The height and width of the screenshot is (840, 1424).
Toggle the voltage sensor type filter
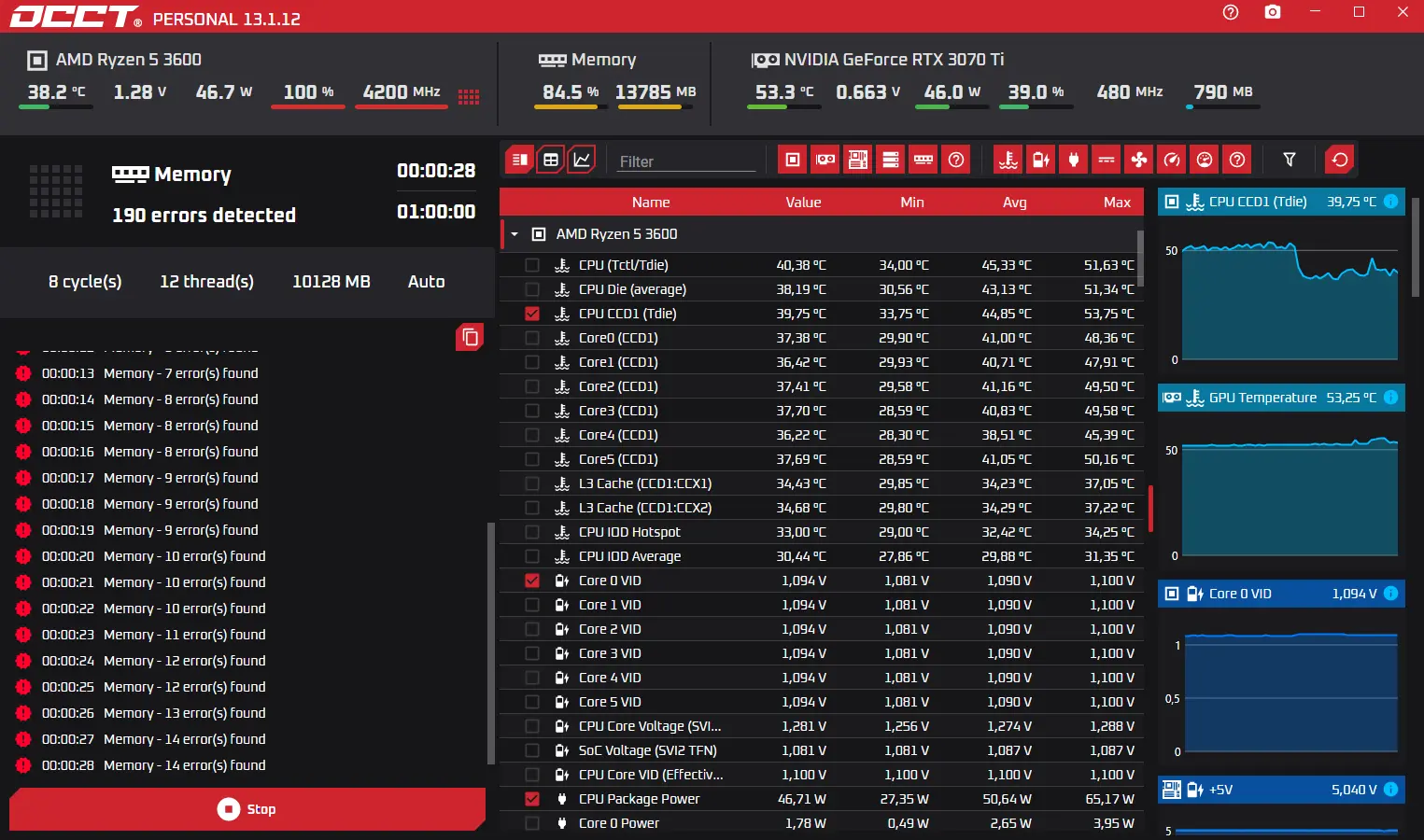[x=1041, y=160]
